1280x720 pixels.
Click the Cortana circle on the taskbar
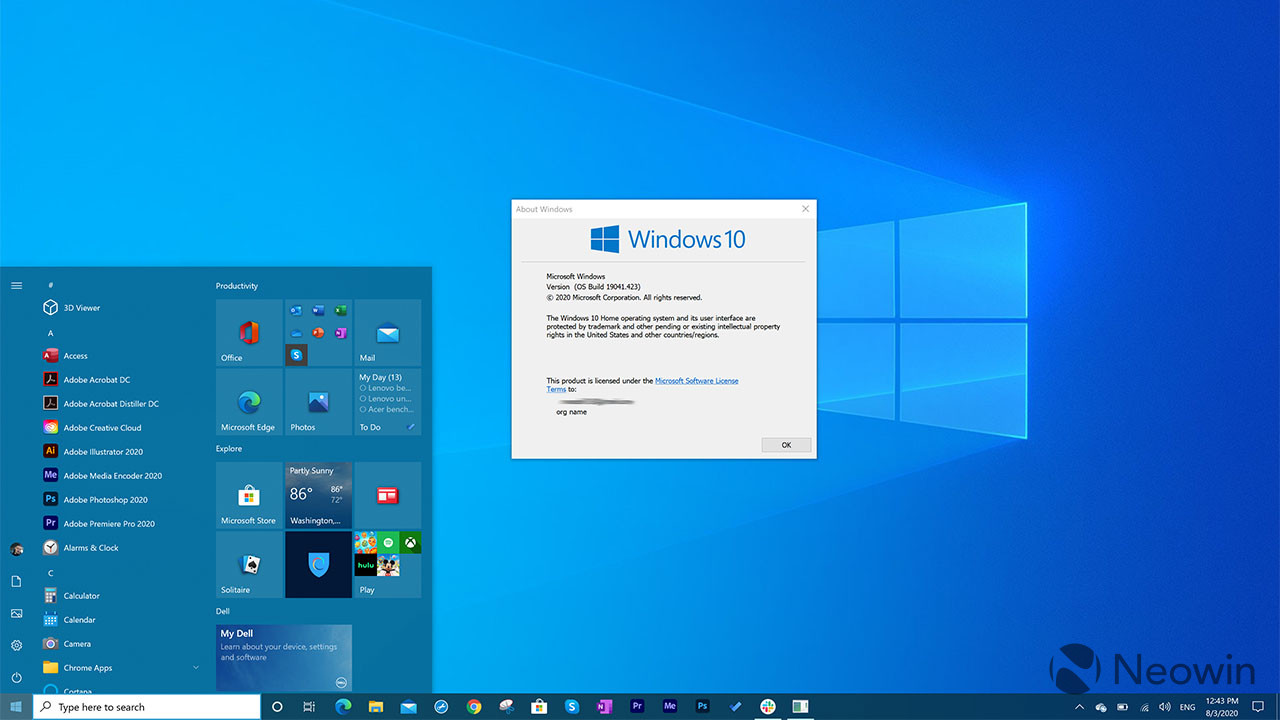(x=277, y=707)
